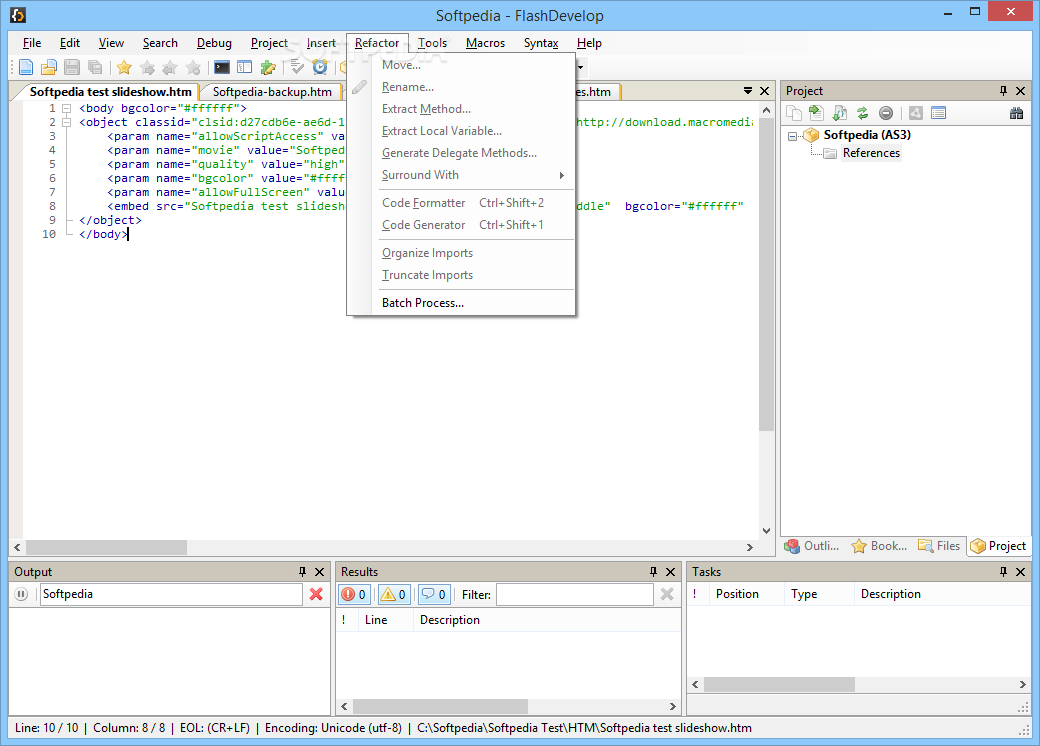Click the green puzzle piece pencil icon
Viewport: 1040px width, 746px height.
pyautogui.click(x=268, y=67)
